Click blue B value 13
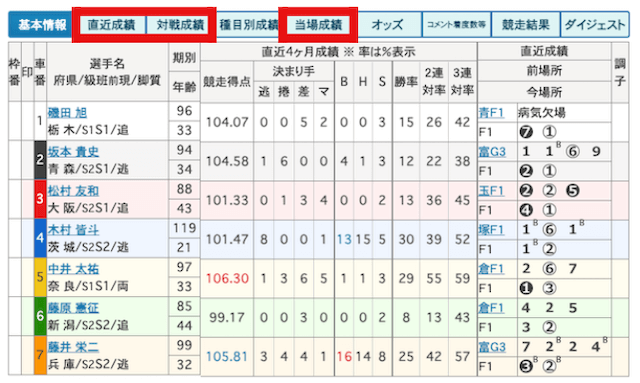The image size is (640, 383). tap(344, 239)
